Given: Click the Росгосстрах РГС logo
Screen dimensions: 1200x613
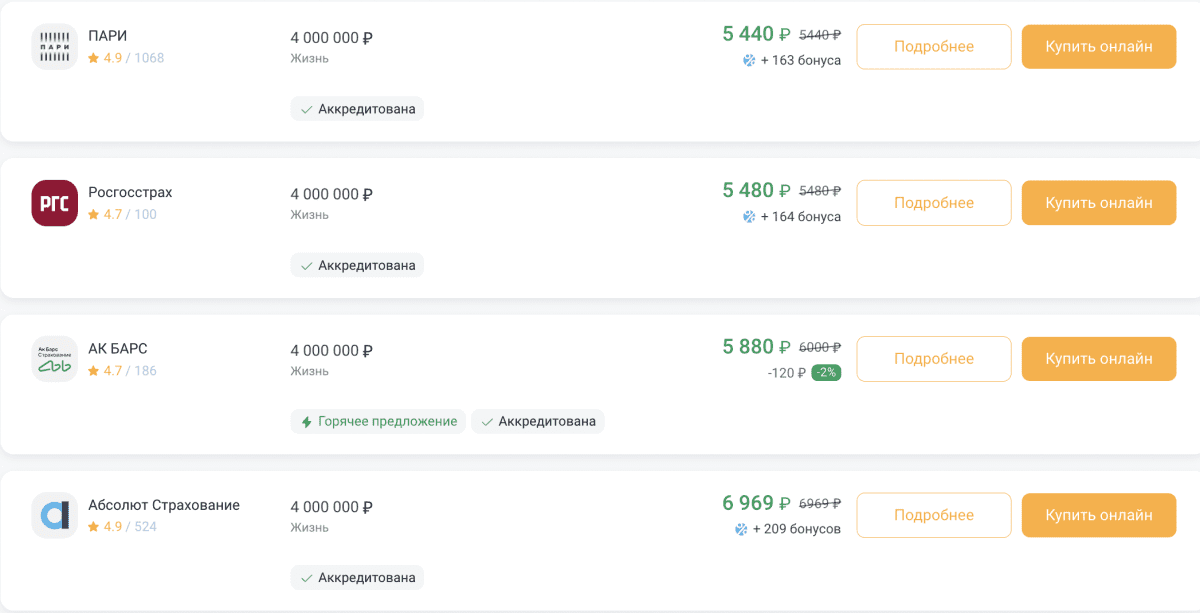Looking at the screenshot, I should (55, 203).
